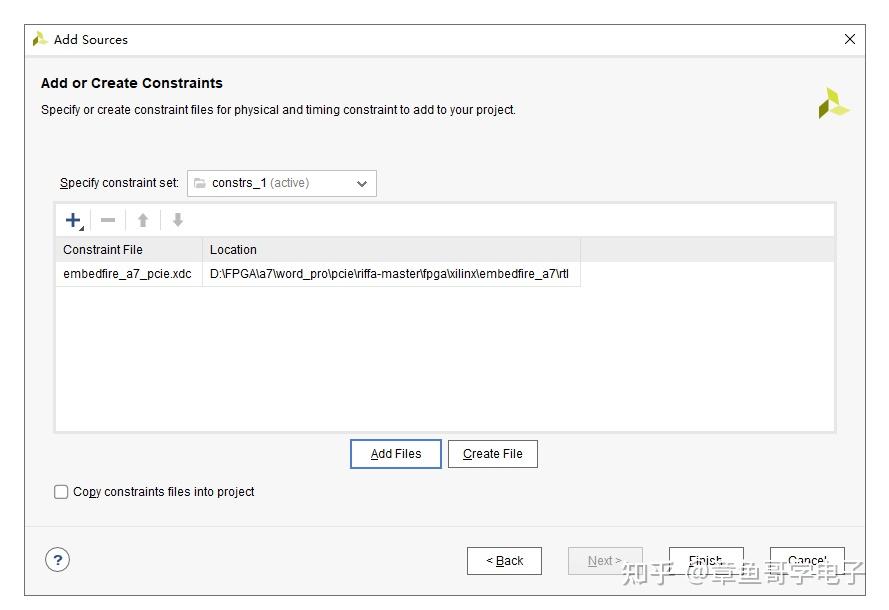
Task: Click the Constraint File column header
Action: coord(103,250)
